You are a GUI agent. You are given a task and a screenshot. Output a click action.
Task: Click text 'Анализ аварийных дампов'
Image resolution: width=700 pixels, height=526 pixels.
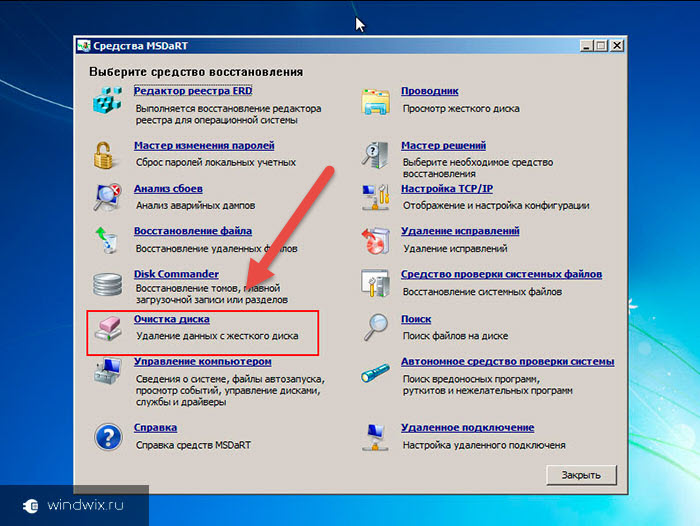(196, 205)
